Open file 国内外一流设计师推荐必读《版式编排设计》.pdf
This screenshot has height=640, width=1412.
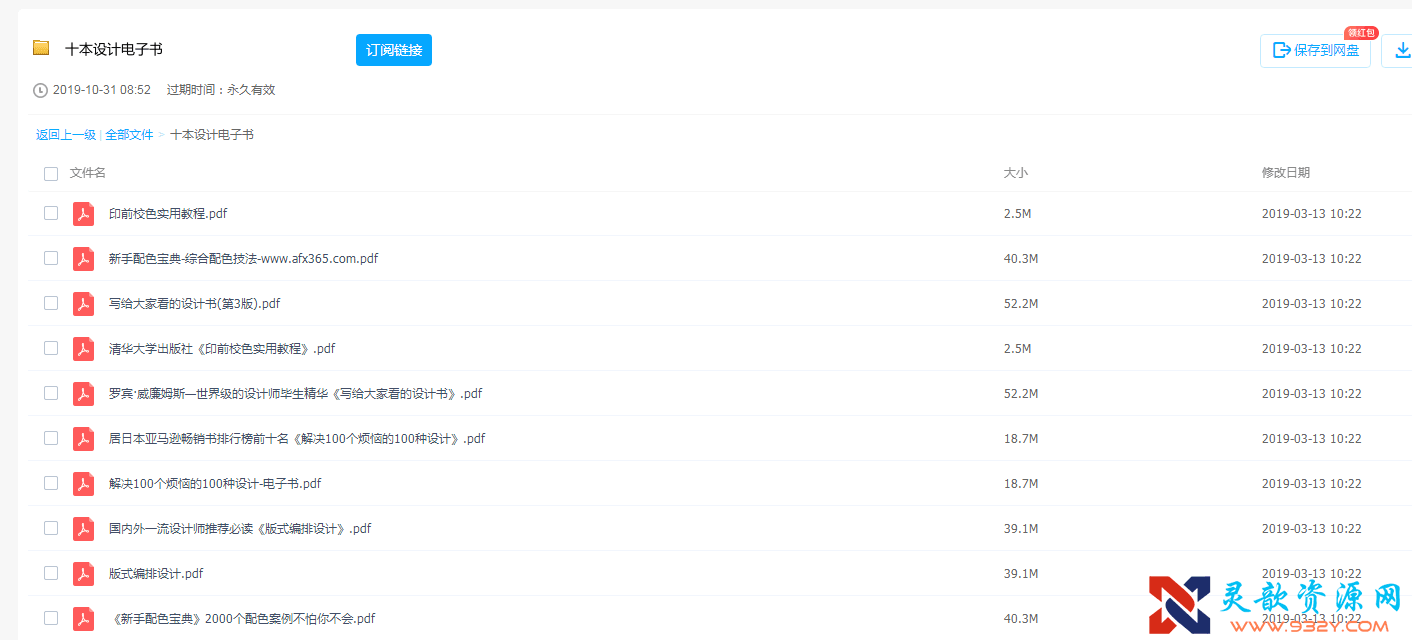tap(240, 529)
